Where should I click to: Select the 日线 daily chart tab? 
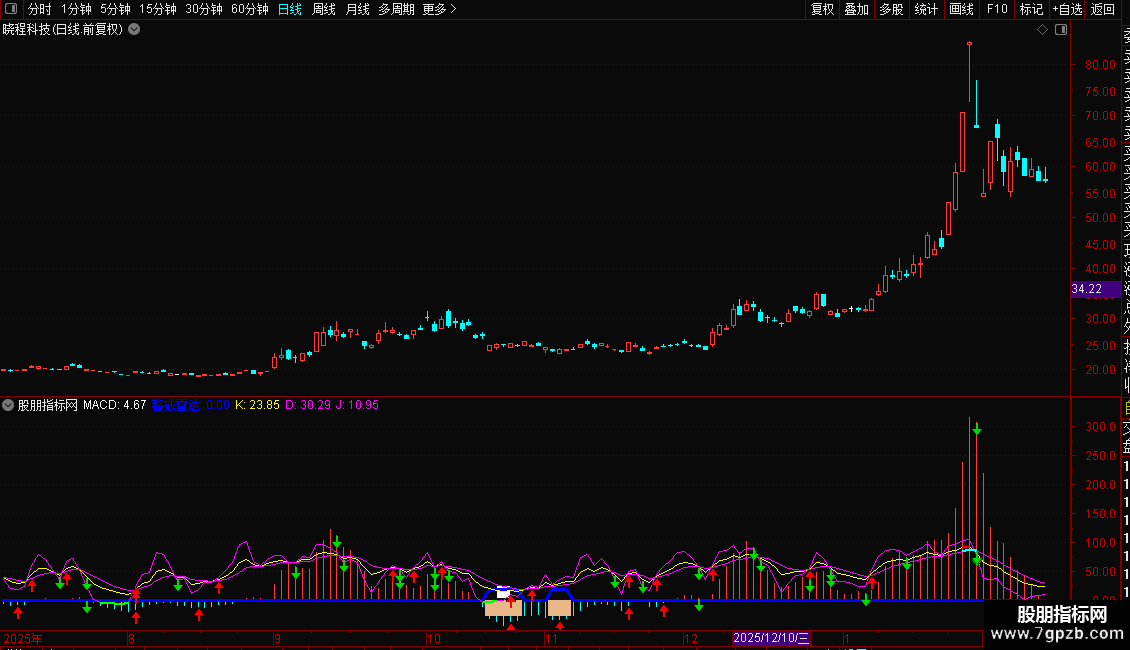click(x=290, y=9)
